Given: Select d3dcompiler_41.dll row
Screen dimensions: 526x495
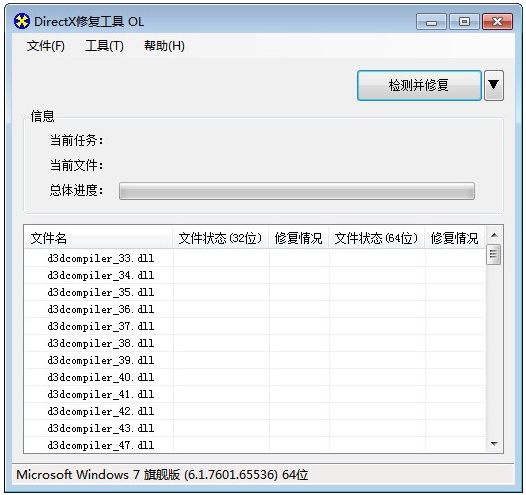Looking at the screenshot, I should pyautogui.click(x=255, y=394).
